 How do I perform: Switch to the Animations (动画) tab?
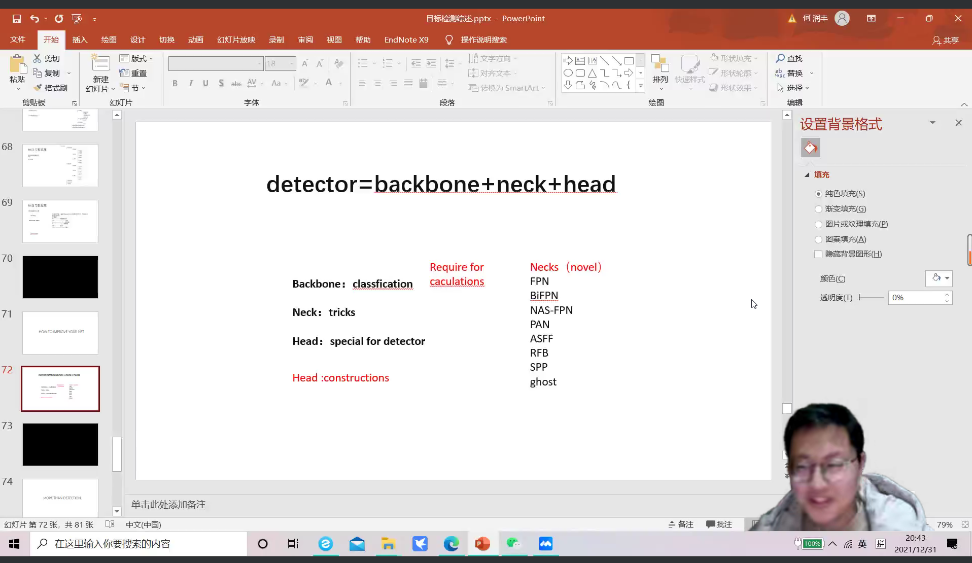point(196,40)
